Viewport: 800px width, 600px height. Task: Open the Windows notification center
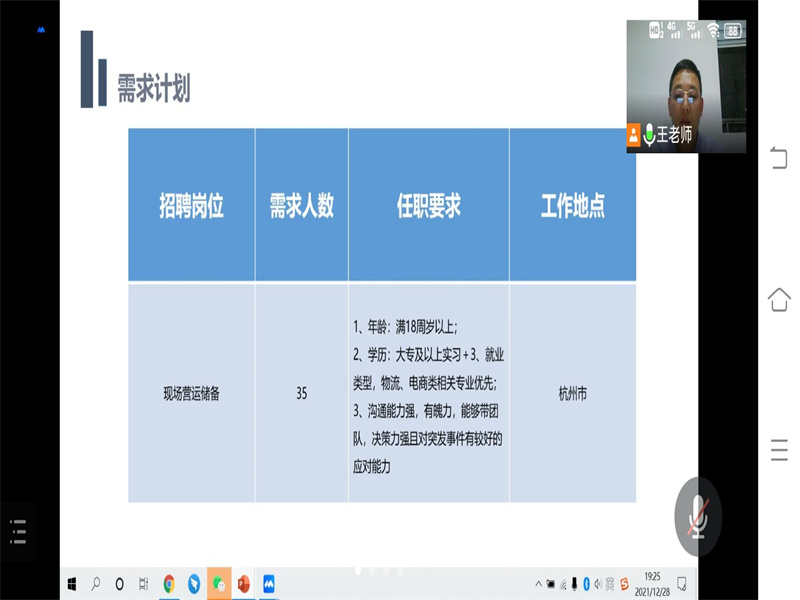coord(681,583)
